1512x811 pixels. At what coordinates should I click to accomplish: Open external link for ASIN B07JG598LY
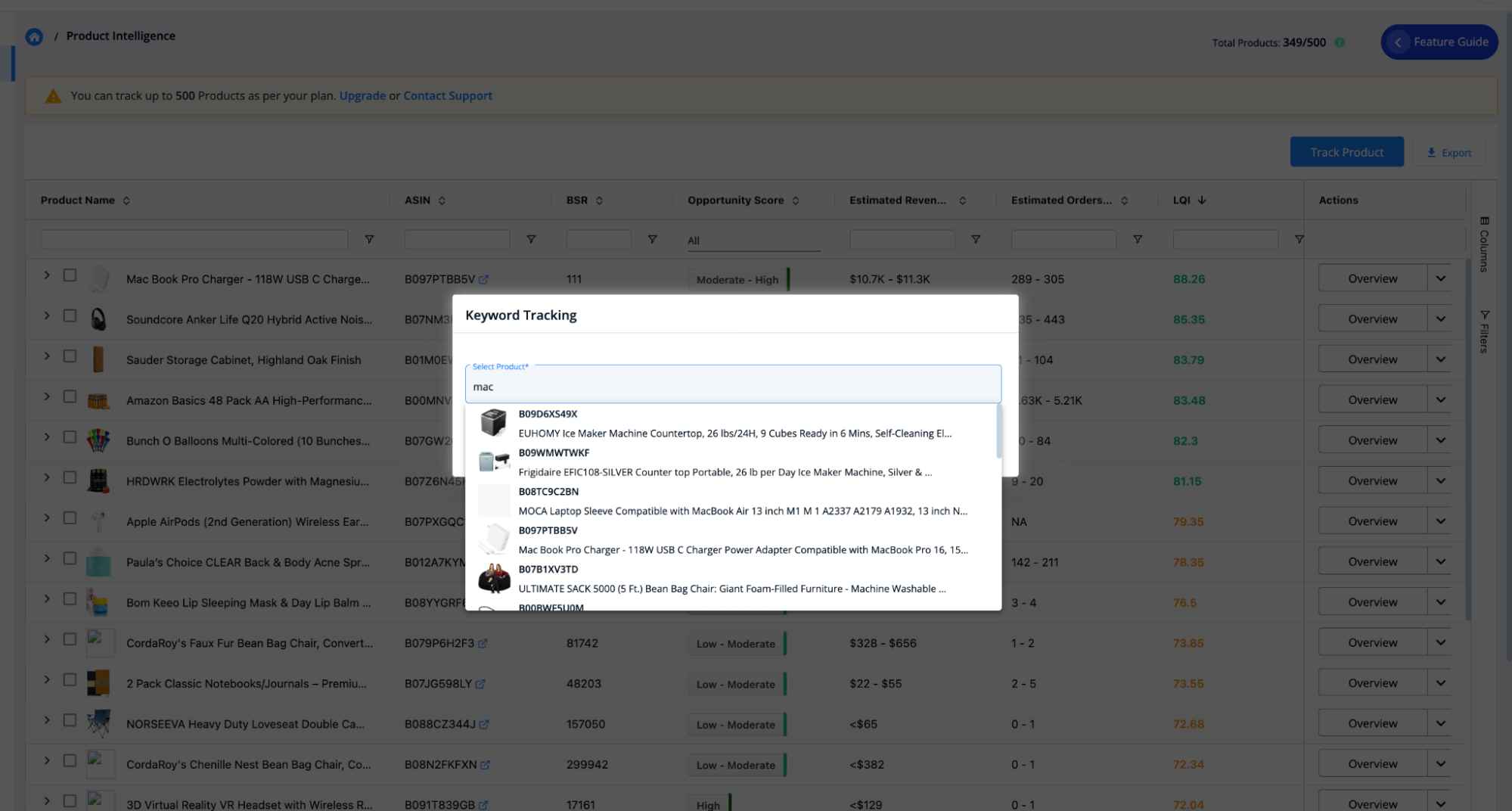(x=480, y=684)
